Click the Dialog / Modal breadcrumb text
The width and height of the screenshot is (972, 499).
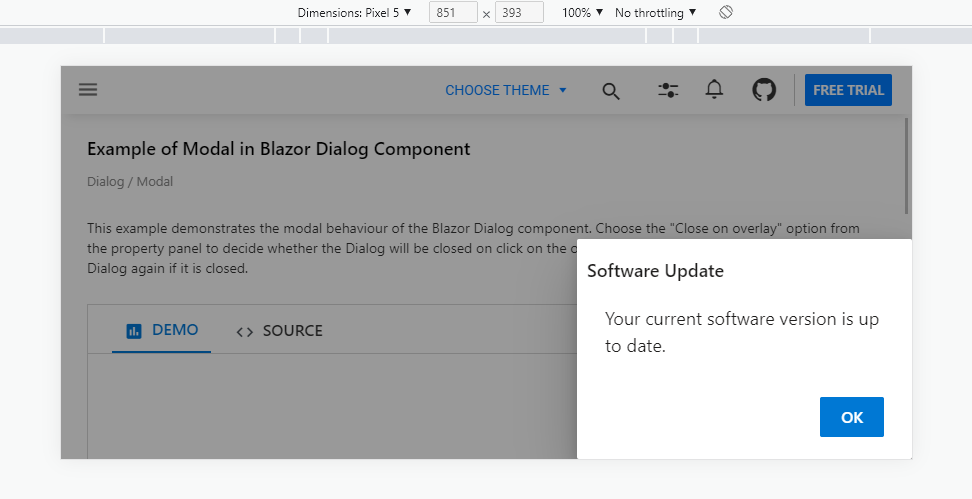coord(130,182)
